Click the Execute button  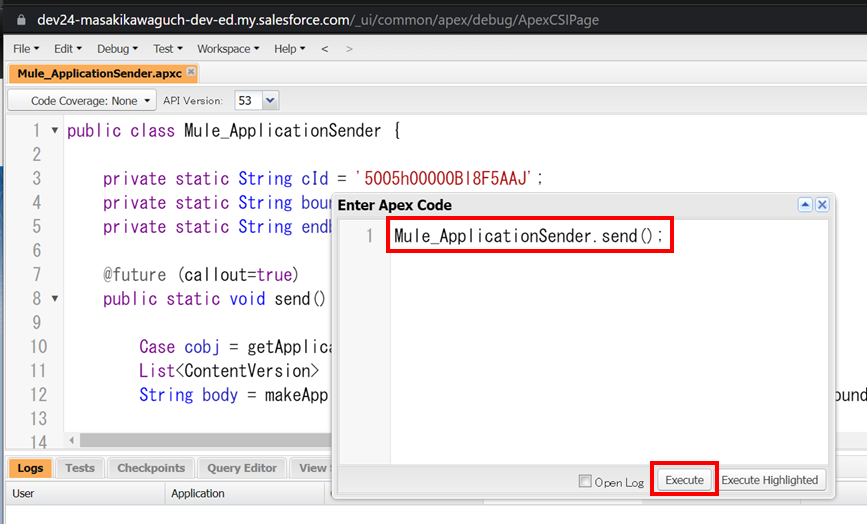coord(684,480)
